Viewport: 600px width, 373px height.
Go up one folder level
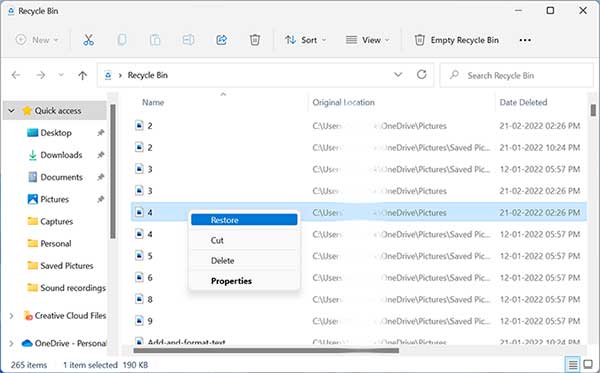point(82,75)
